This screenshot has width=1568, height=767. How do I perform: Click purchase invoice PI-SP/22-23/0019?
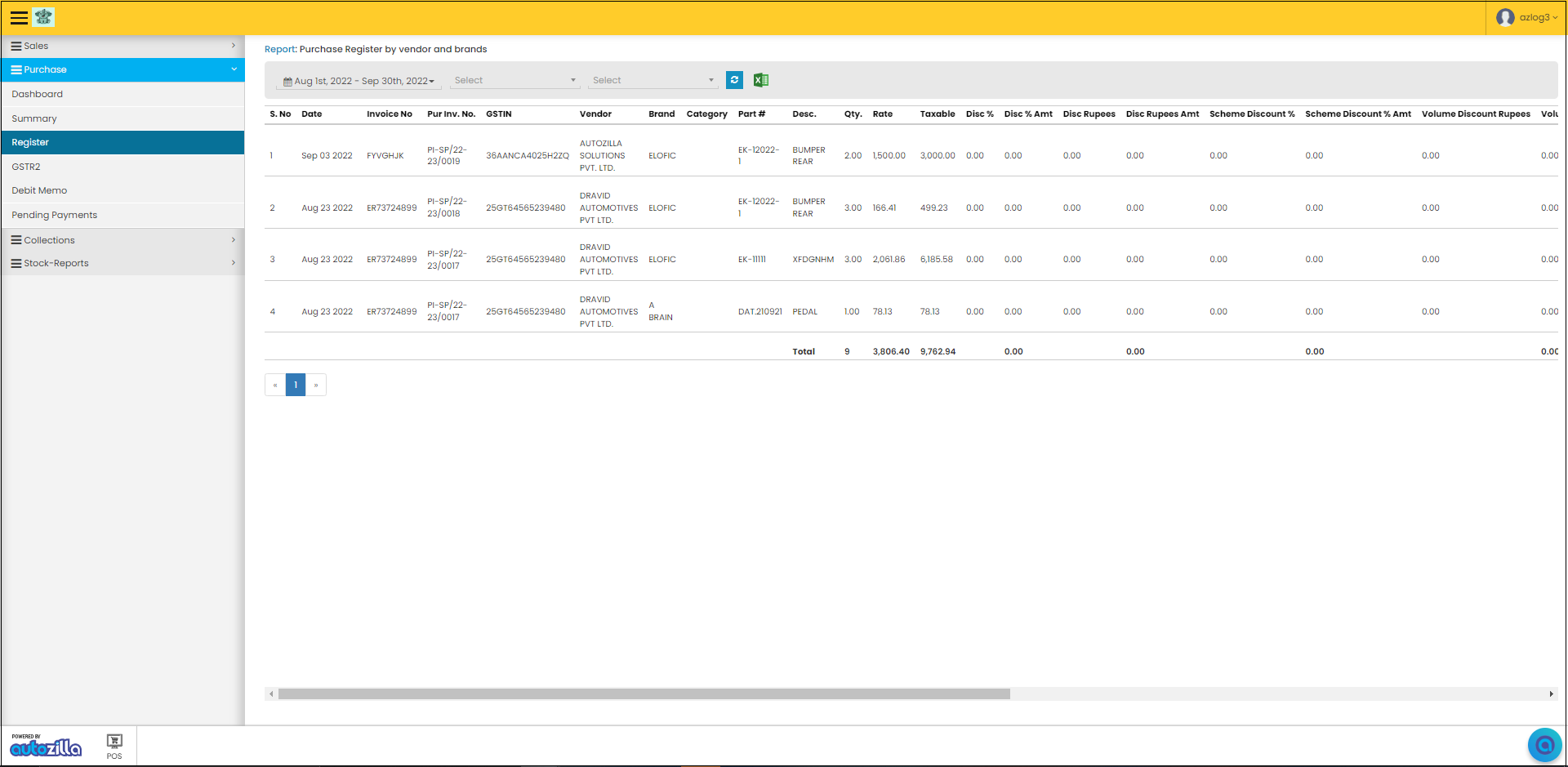(x=447, y=155)
